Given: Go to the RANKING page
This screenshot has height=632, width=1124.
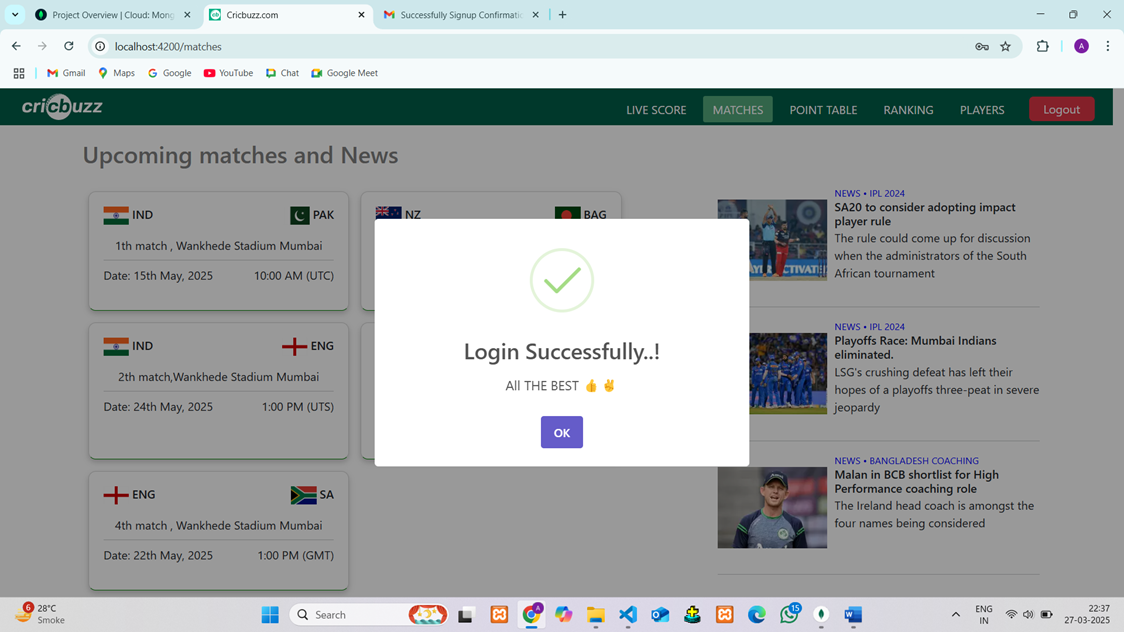Looking at the screenshot, I should 908,110.
